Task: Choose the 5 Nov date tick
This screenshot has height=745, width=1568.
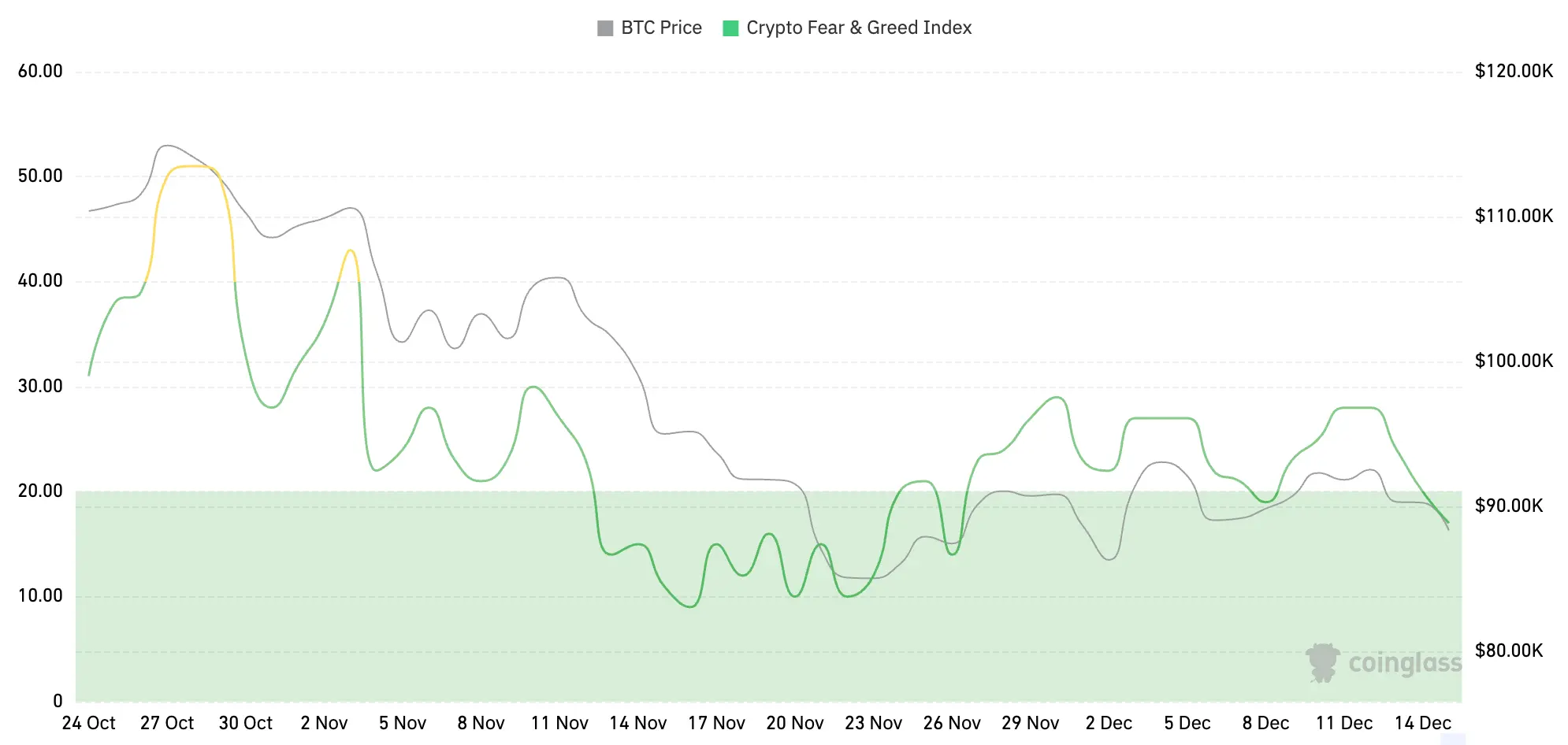Action: click(402, 723)
